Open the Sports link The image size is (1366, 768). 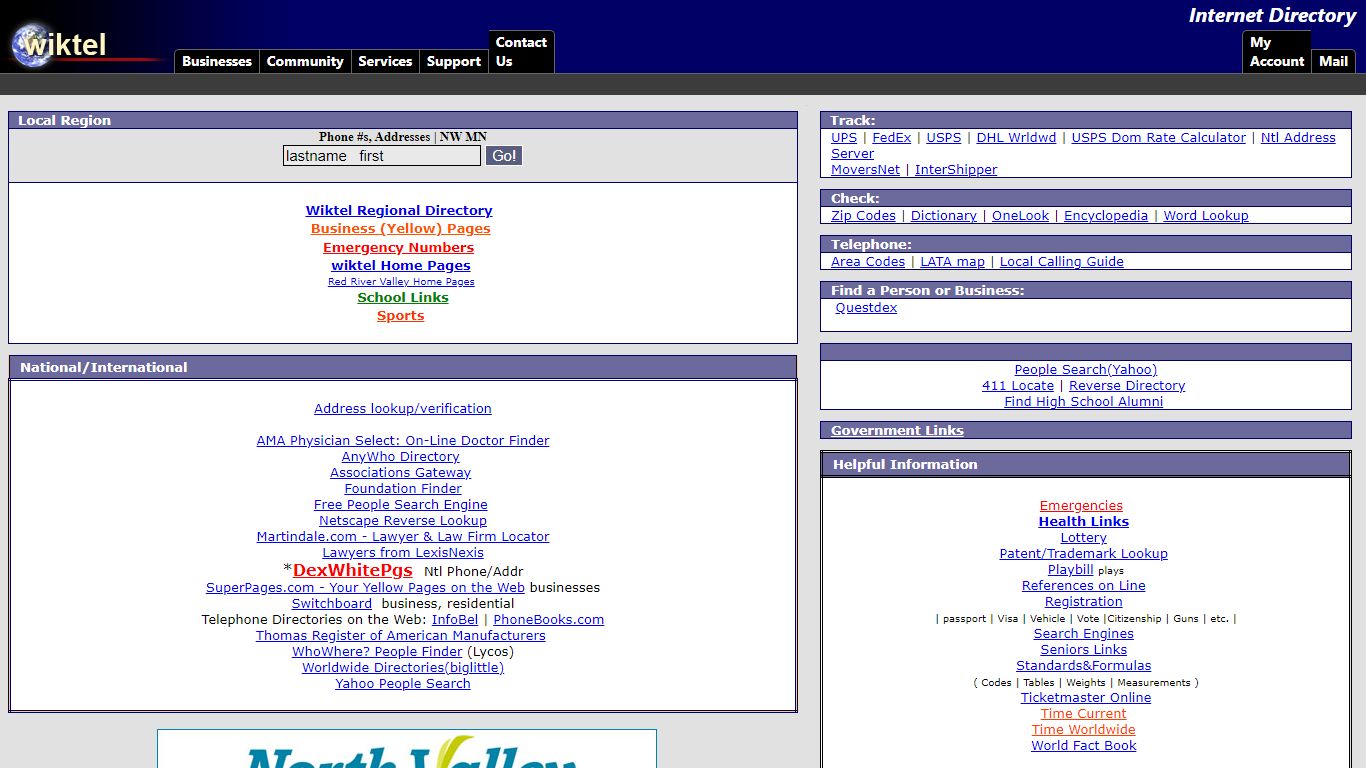click(x=400, y=316)
